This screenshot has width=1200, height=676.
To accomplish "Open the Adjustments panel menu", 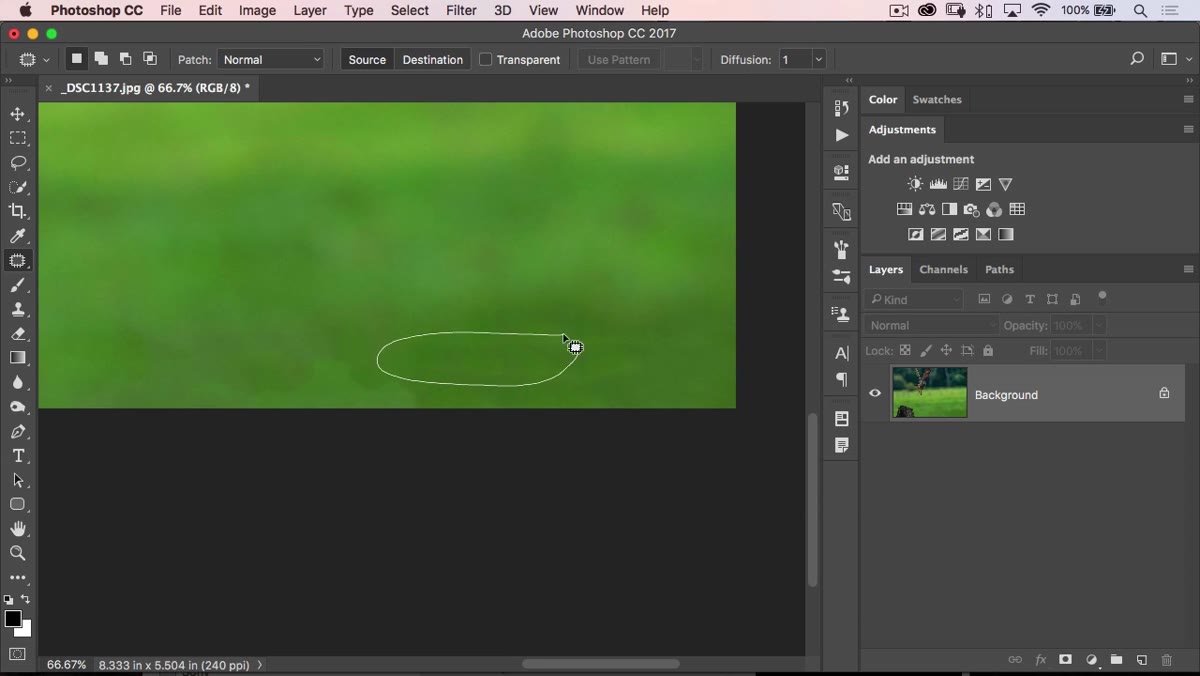I will [1188, 129].
